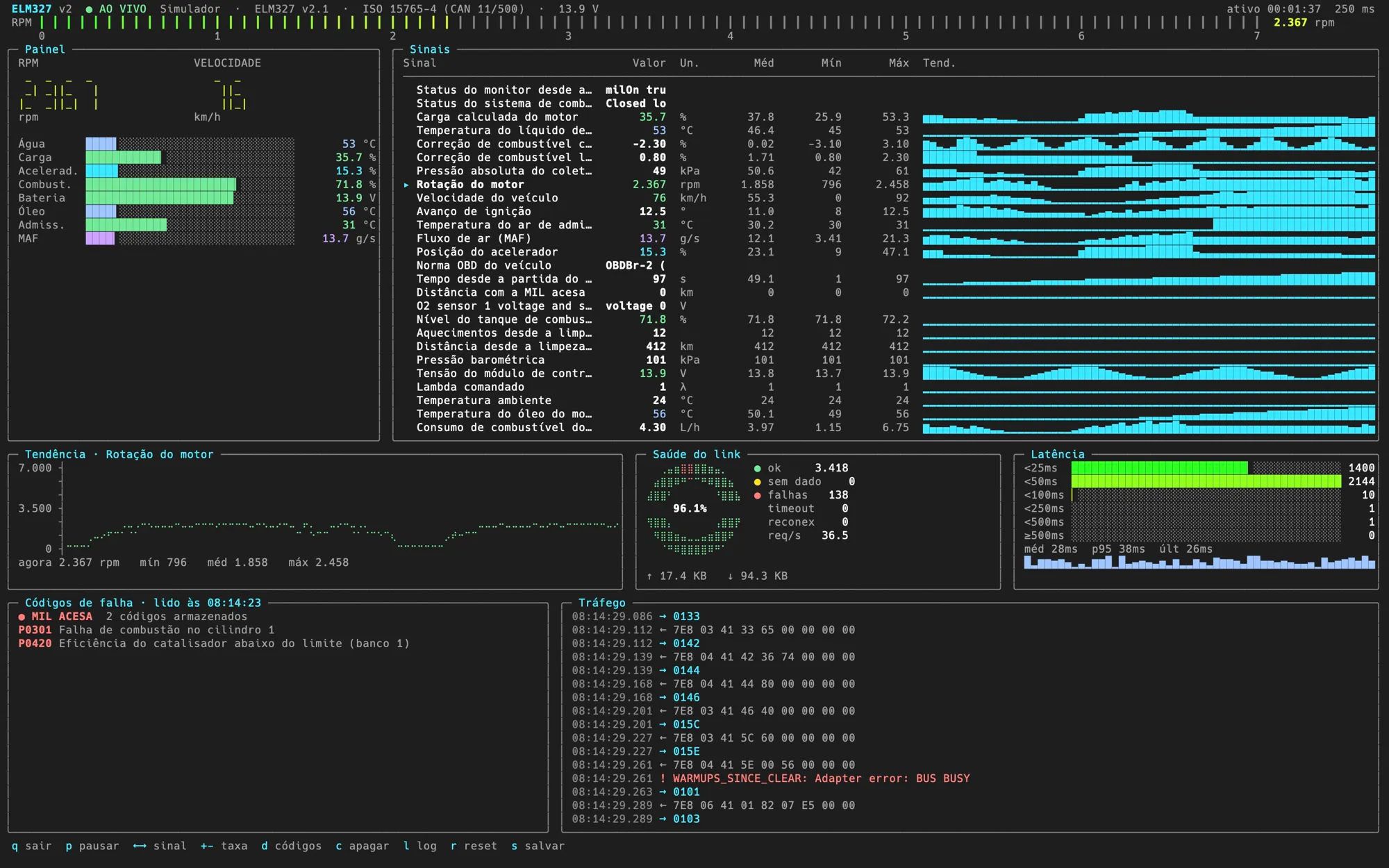
Task: Click the l log shortcut
Action: click(420, 846)
